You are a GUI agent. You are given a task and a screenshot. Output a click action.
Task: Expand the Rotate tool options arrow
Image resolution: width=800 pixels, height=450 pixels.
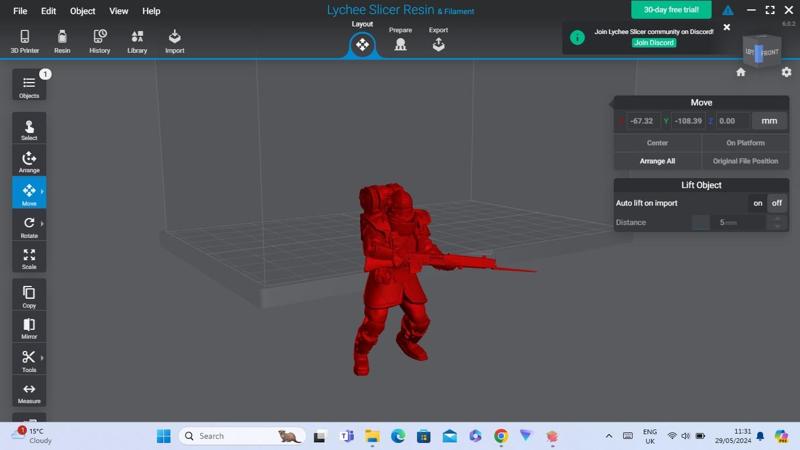tap(42, 224)
